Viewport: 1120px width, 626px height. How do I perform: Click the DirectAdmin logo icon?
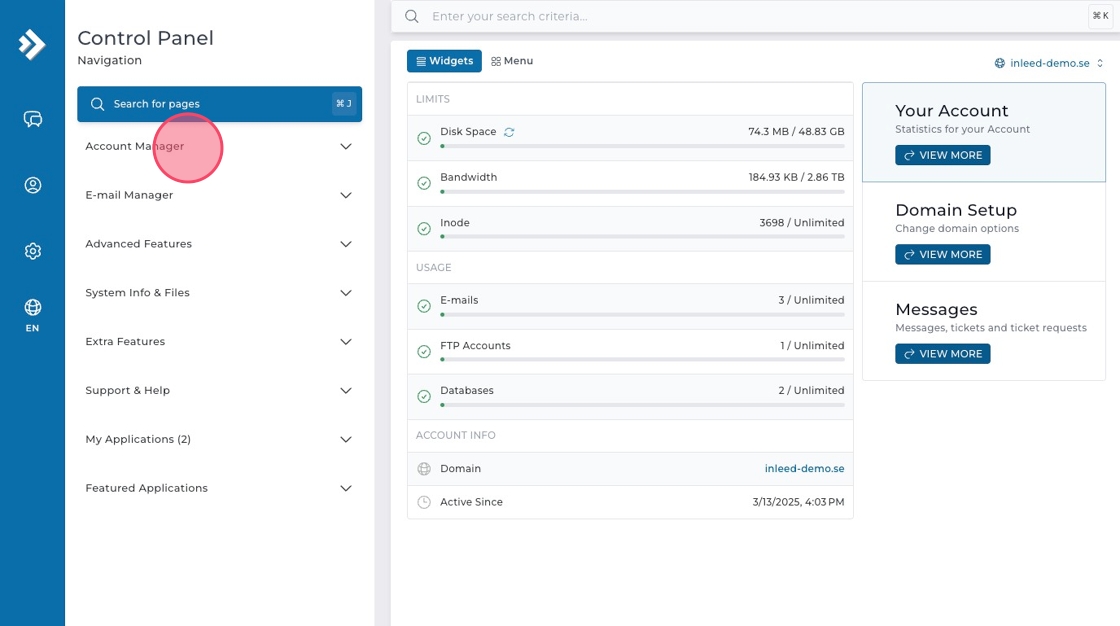click(32, 44)
